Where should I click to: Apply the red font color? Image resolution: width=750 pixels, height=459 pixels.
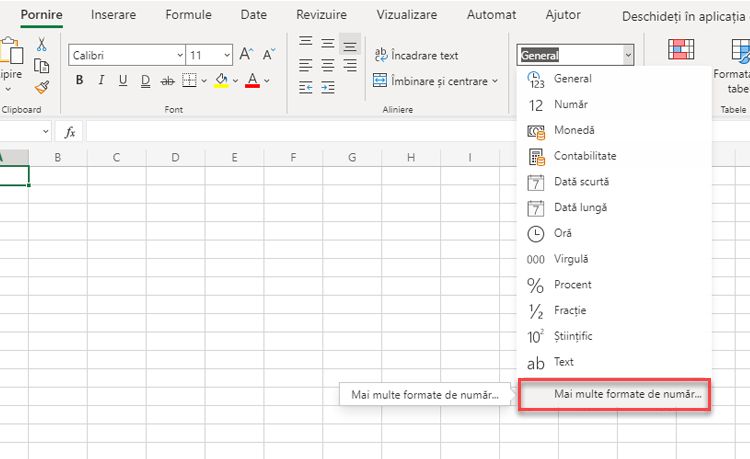click(x=252, y=80)
